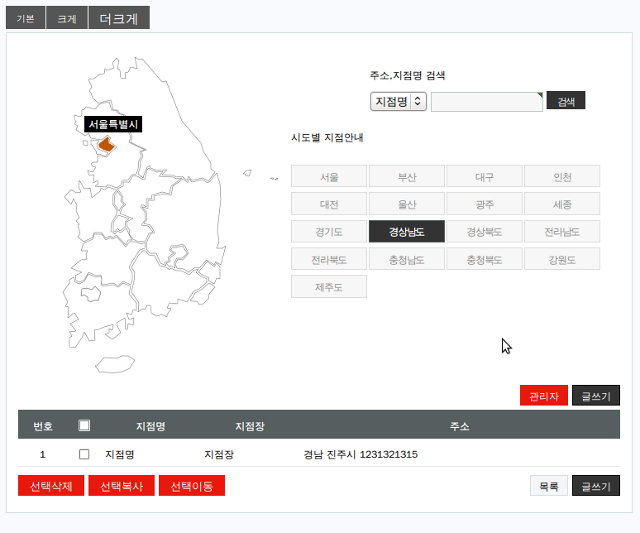Image resolution: width=640 pixels, height=533 pixels.
Task: Click the 선택삭제 delete button
Action: pyautogui.click(x=51, y=486)
